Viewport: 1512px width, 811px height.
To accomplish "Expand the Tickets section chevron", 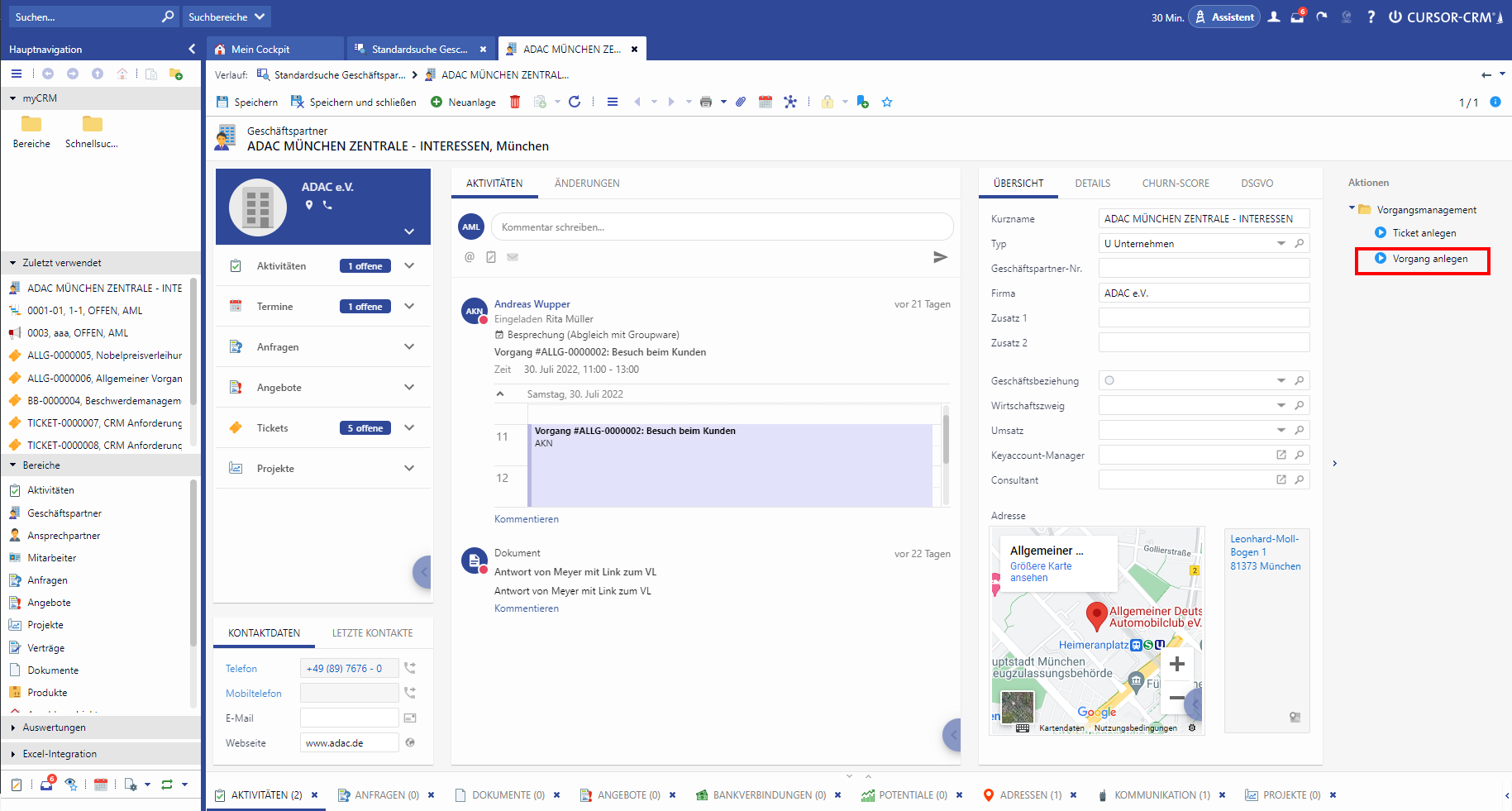I will (x=409, y=427).
